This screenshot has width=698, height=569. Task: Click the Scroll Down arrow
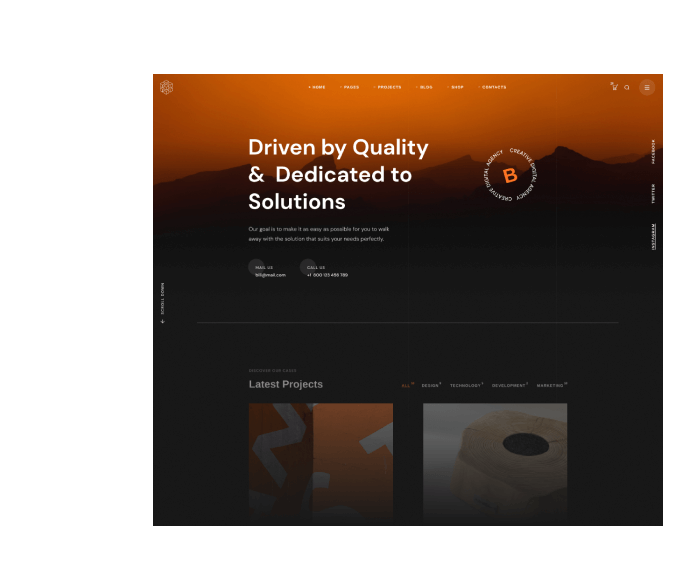pyautogui.click(x=163, y=321)
